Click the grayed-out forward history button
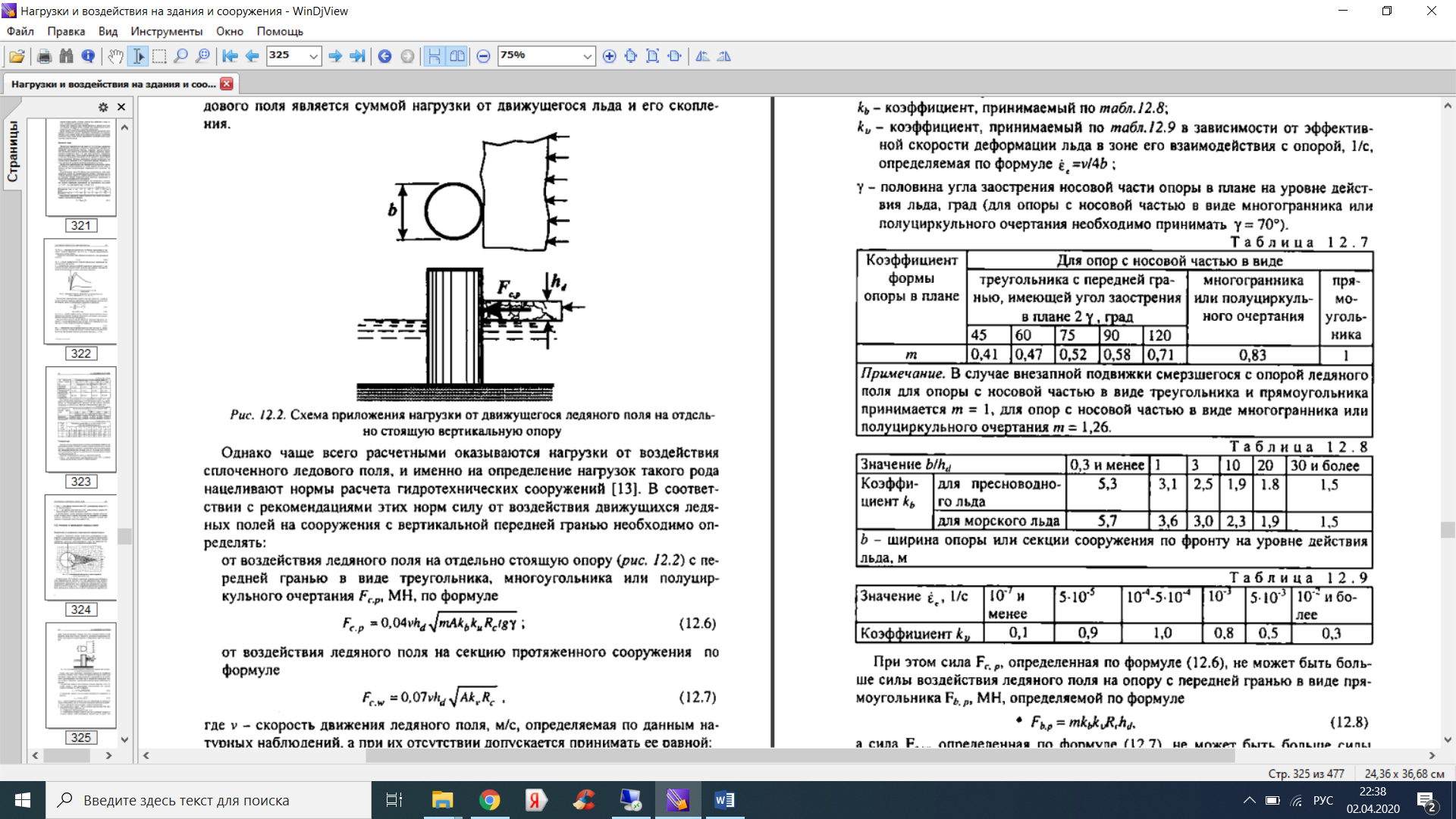This screenshot has width=1456, height=819. click(x=407, y=56)
